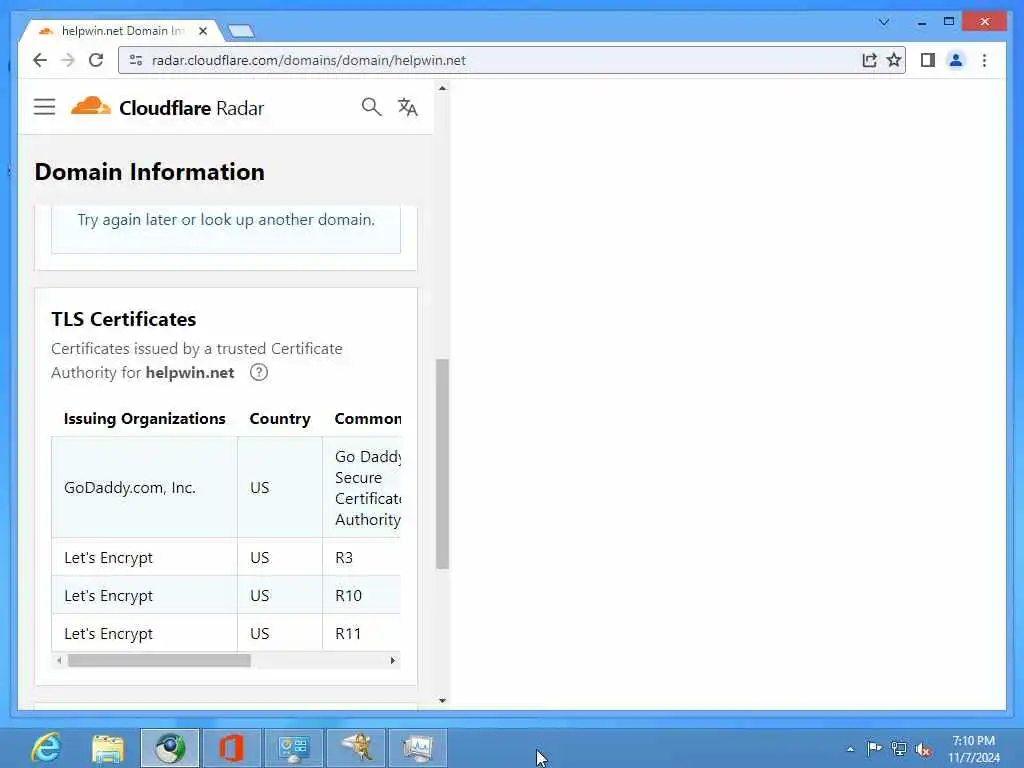Viewport: 1024px width, 768px height.
Task: Click the Country column header
Action: (280, 419)
